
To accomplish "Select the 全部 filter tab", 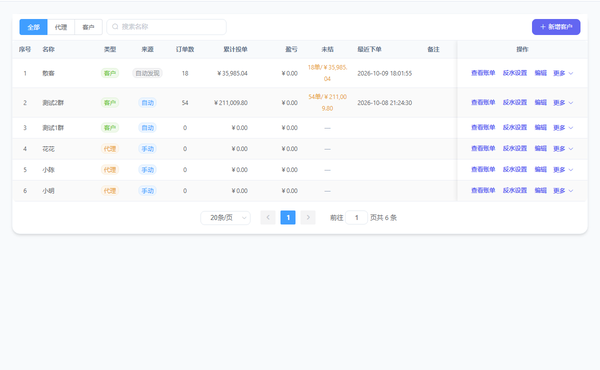I will coord(34,27).
